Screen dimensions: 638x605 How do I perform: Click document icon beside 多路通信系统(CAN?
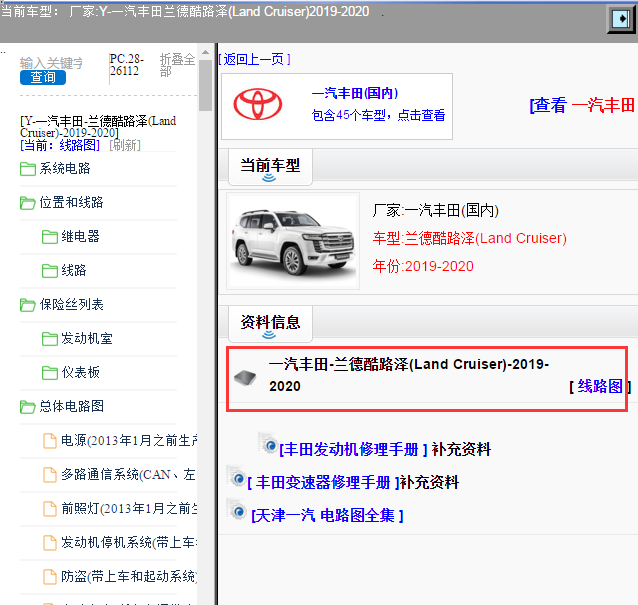tap(50, 474)
